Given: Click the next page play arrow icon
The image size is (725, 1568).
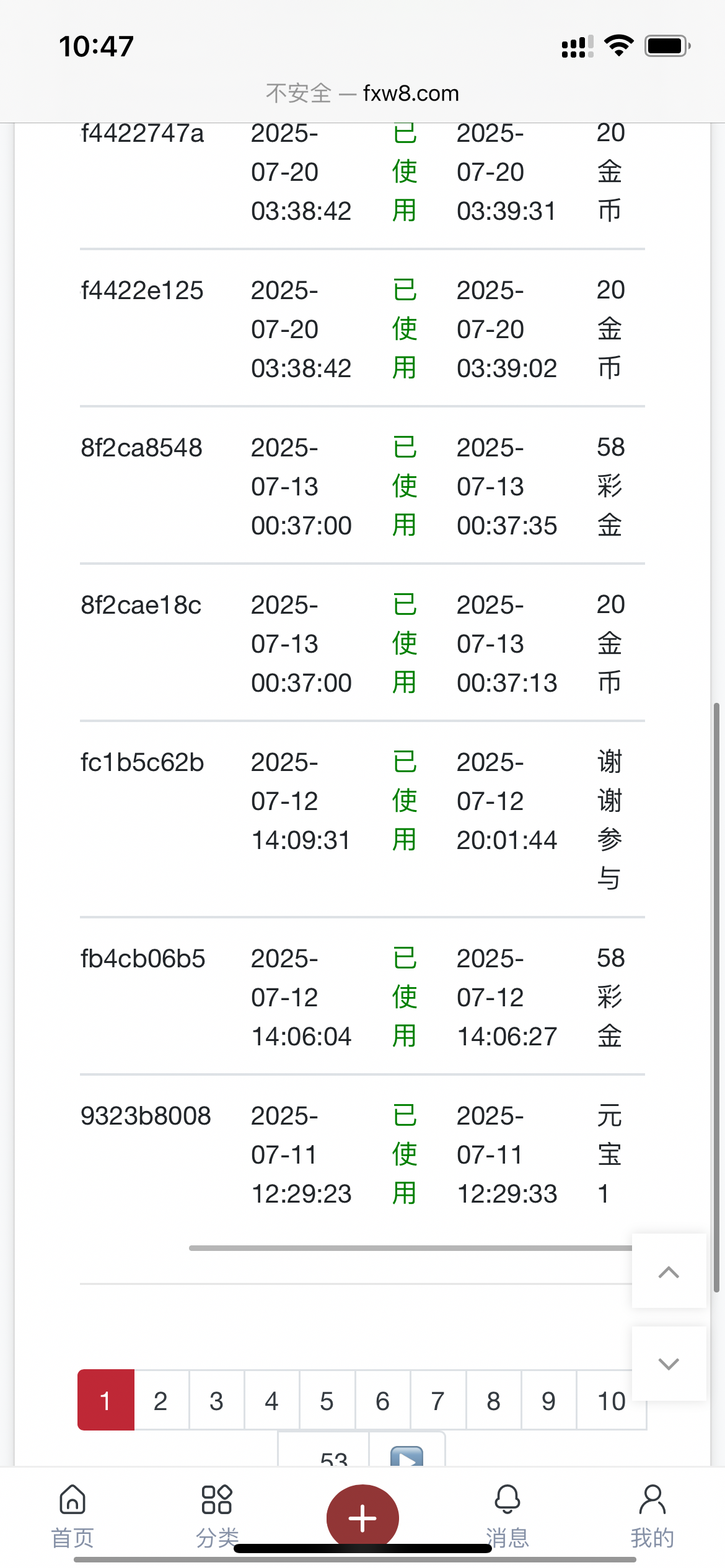Looking at the screenshot, I should point(407,1457).
